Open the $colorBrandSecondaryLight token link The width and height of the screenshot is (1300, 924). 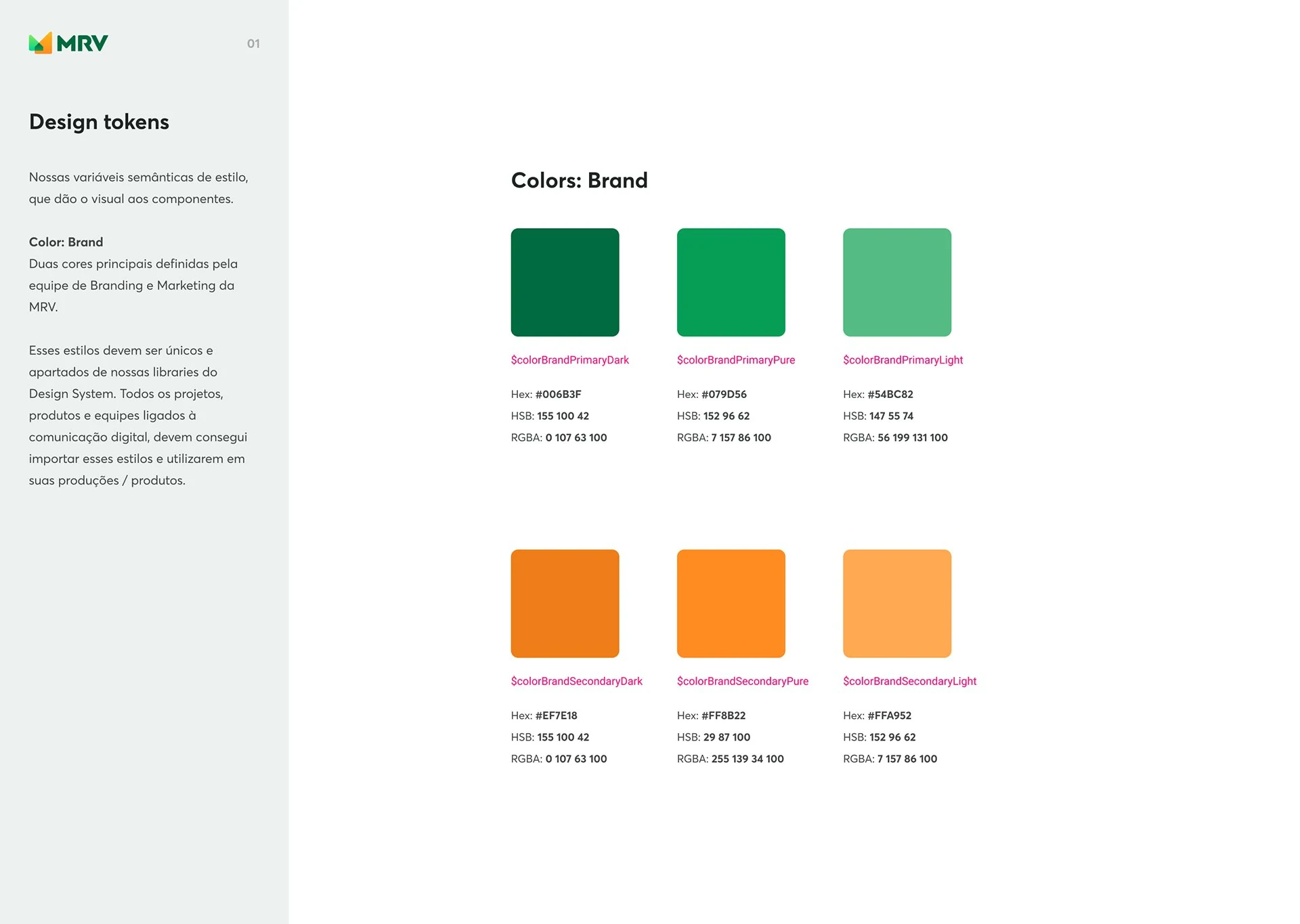(909, 681)
